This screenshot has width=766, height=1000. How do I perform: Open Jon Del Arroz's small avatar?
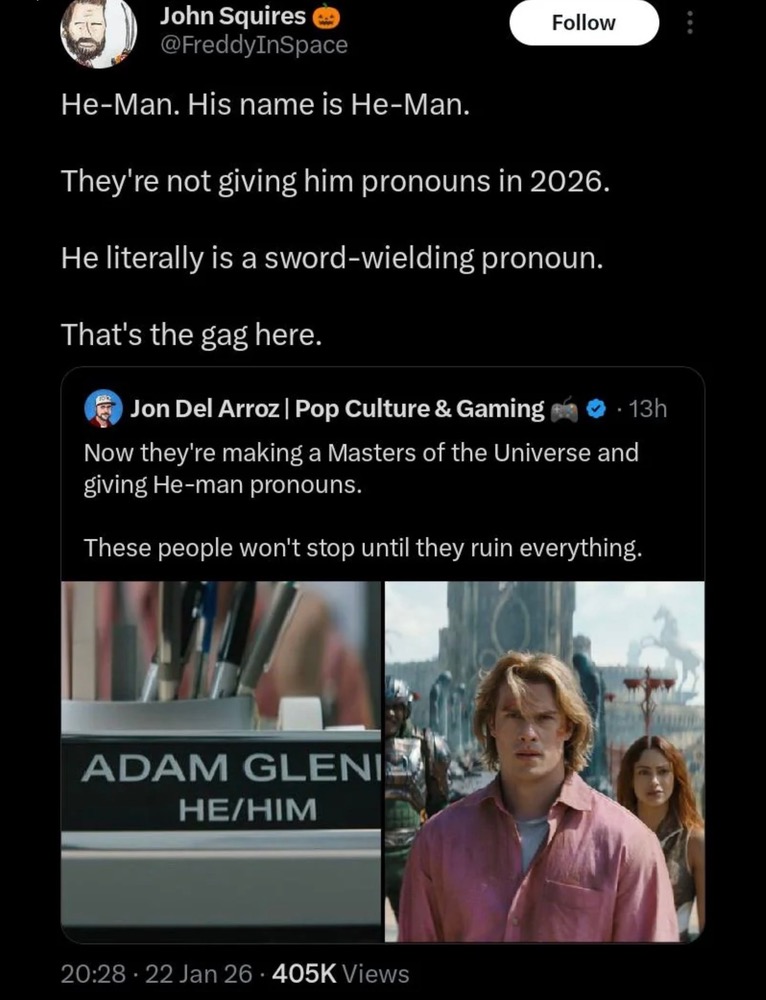pyautogui.click(x=103, y=408)
